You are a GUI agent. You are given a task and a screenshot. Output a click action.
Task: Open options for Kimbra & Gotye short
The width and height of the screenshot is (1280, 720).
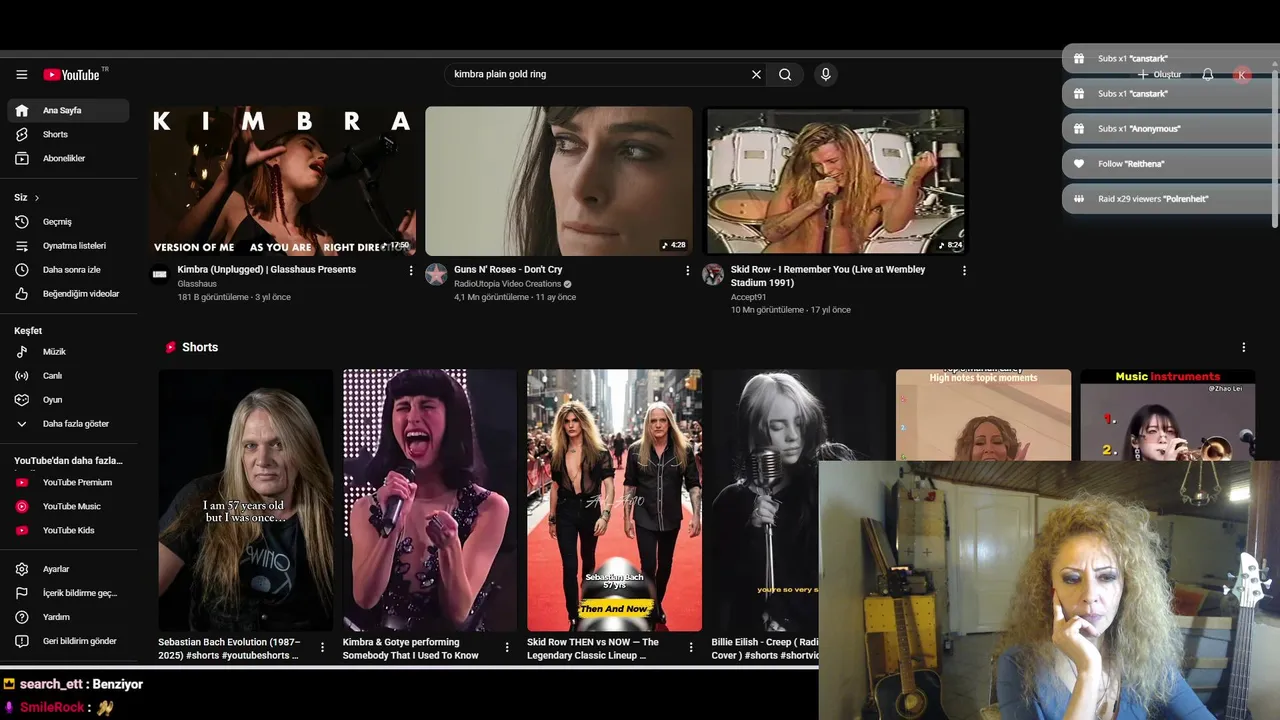507,648
